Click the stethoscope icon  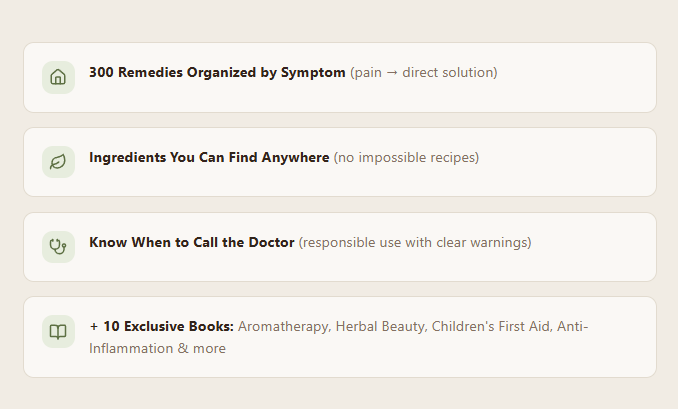point(58,246)
